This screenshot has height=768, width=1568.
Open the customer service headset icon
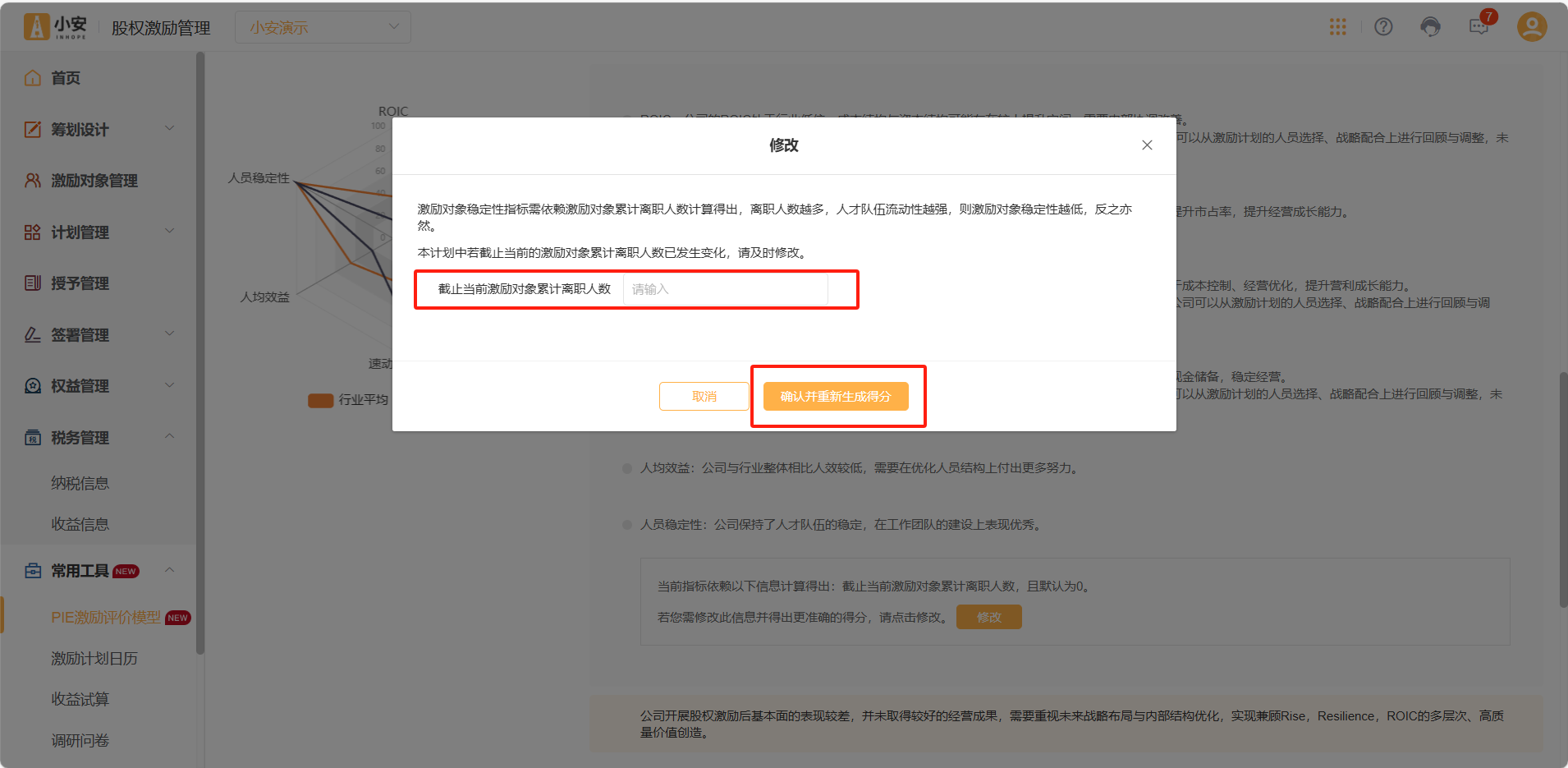pyautogui.click(x=1430, y=27)
